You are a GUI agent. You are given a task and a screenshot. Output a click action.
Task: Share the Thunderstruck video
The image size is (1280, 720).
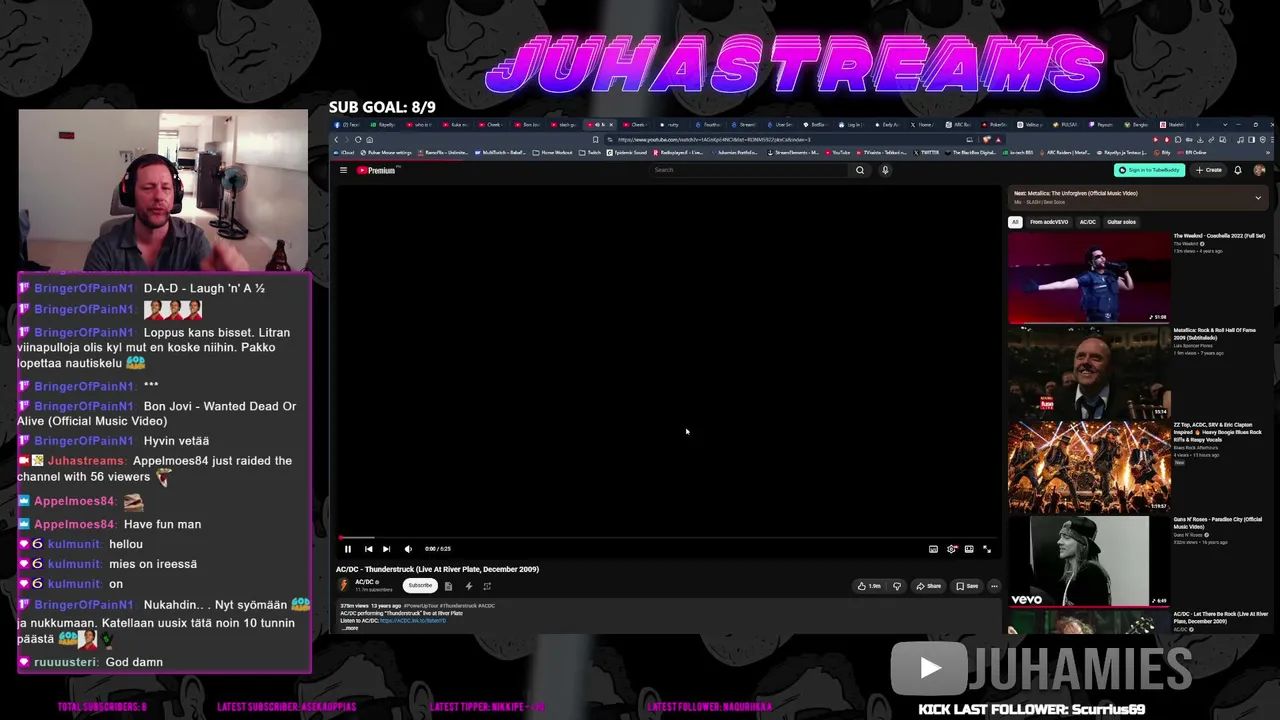[929, 586]
